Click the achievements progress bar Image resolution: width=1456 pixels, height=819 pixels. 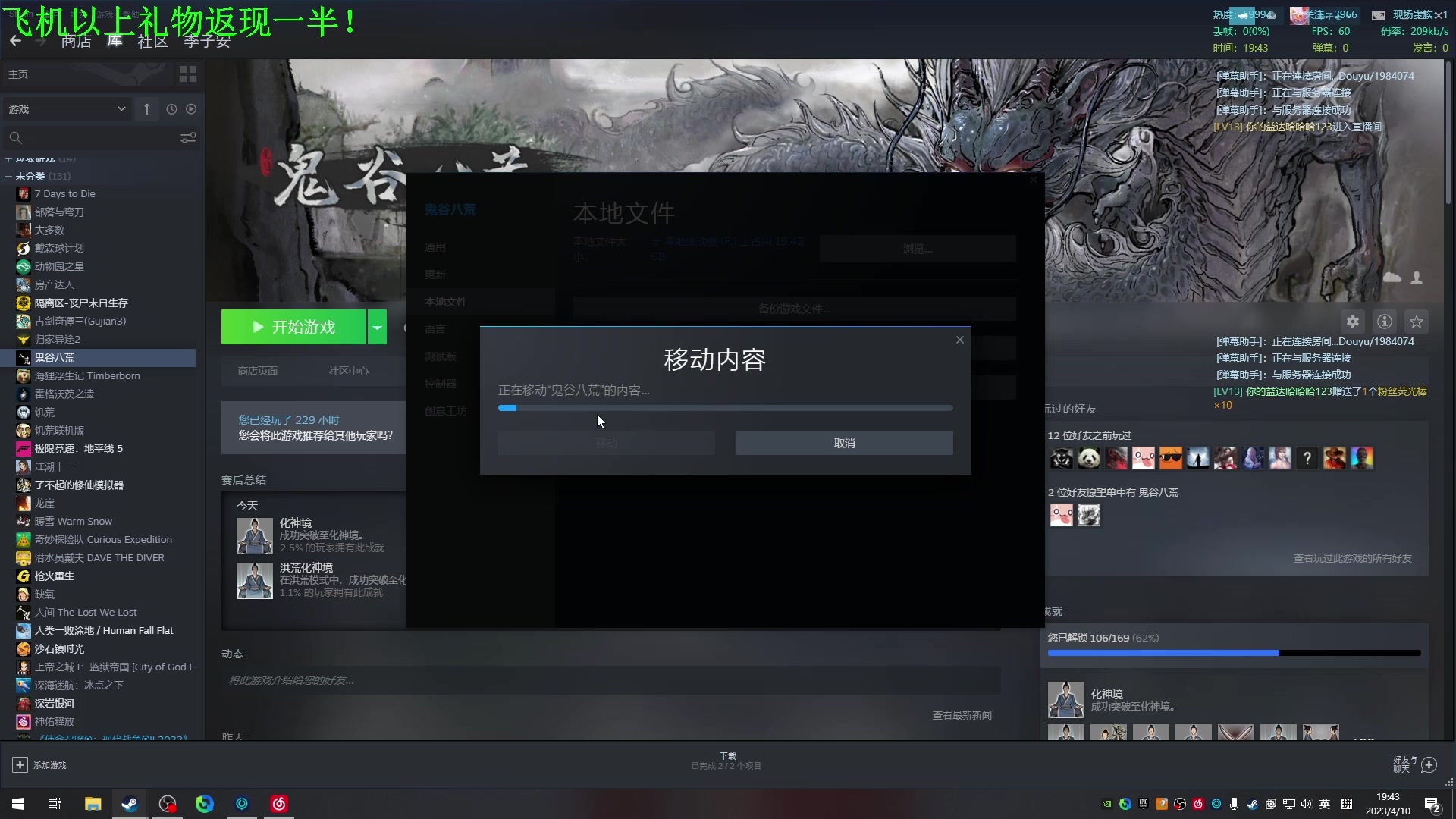tap(1234, 652)
